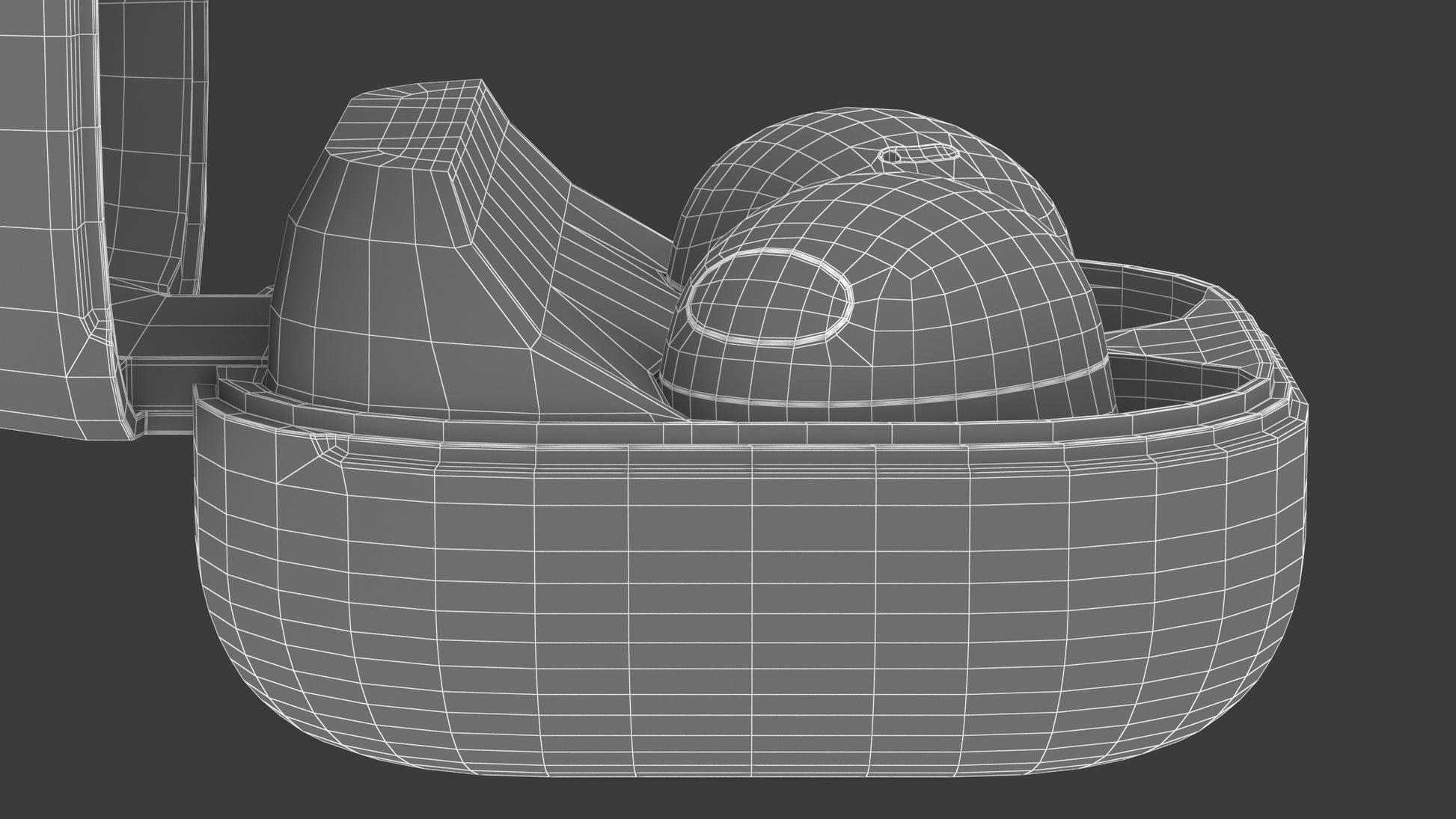Click the large oval touch panel on front earbud
The width and height of the screenshot is (1456, 819).
click(768, 297)
